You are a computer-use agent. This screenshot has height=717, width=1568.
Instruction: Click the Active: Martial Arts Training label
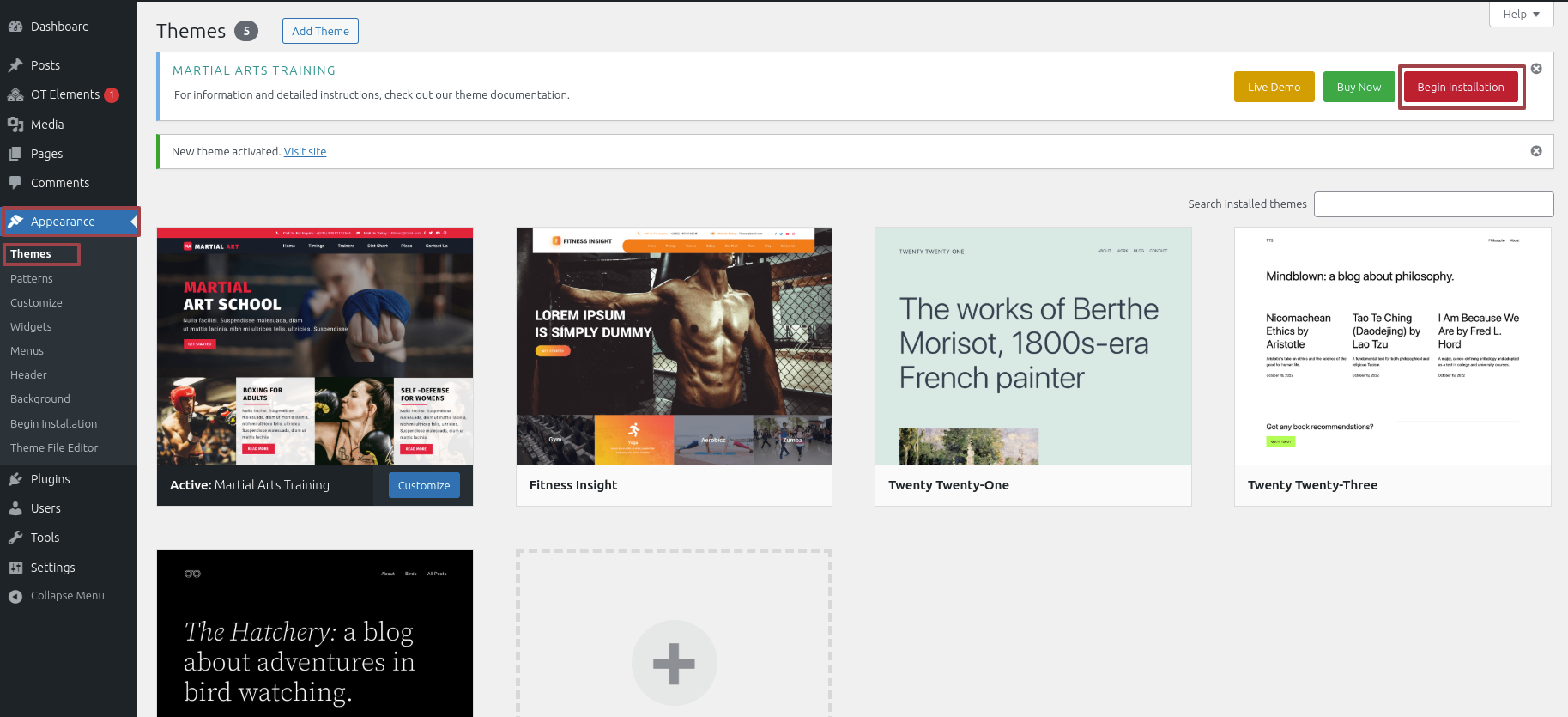pyautogui.click(x=250, y=485)
